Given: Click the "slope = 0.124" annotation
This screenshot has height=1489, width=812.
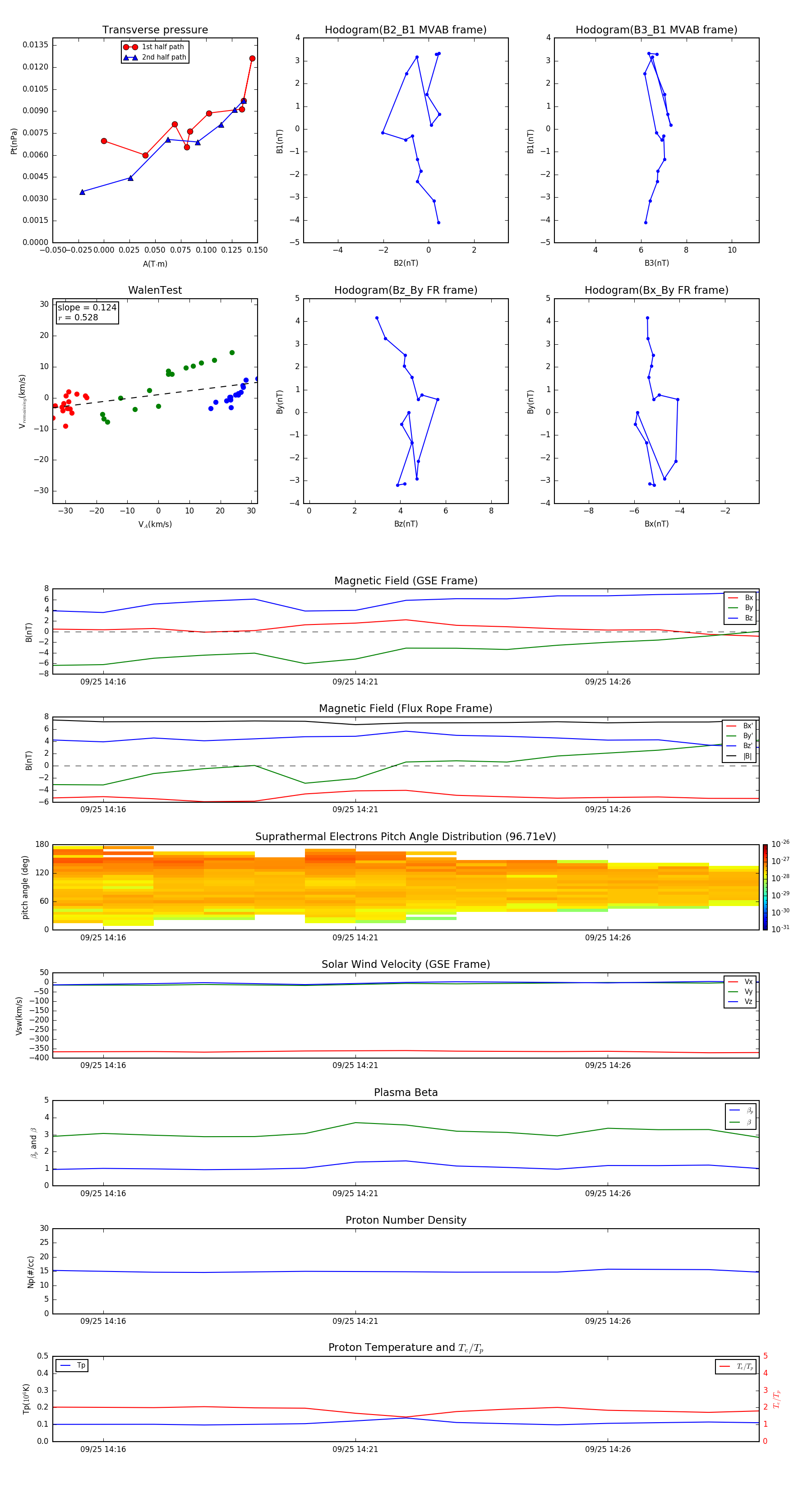Looking at the screenshot, I should pos(87,308).
